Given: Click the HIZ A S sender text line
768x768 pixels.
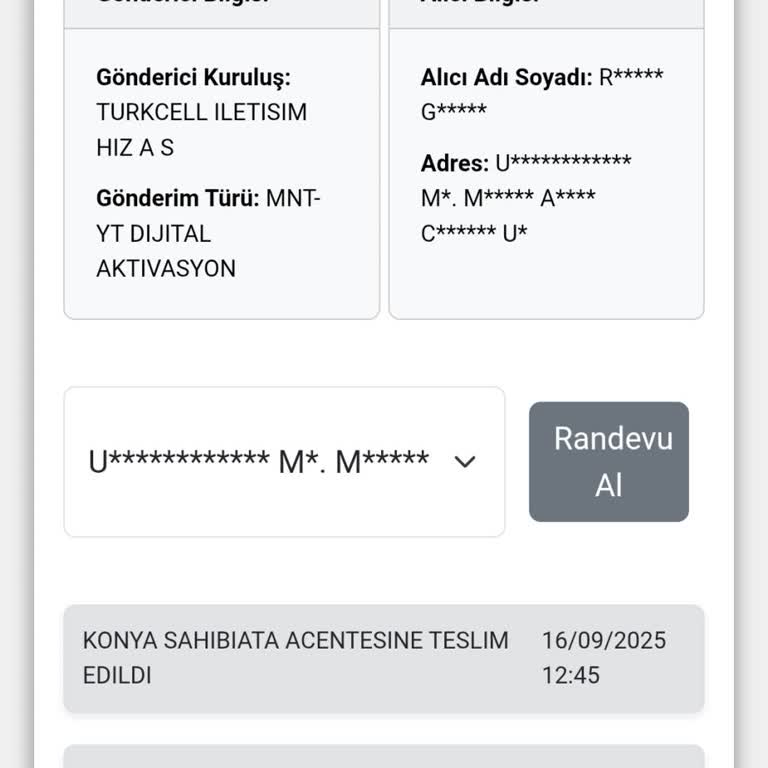Looking at the screenshot, I should tap(135, 147).
